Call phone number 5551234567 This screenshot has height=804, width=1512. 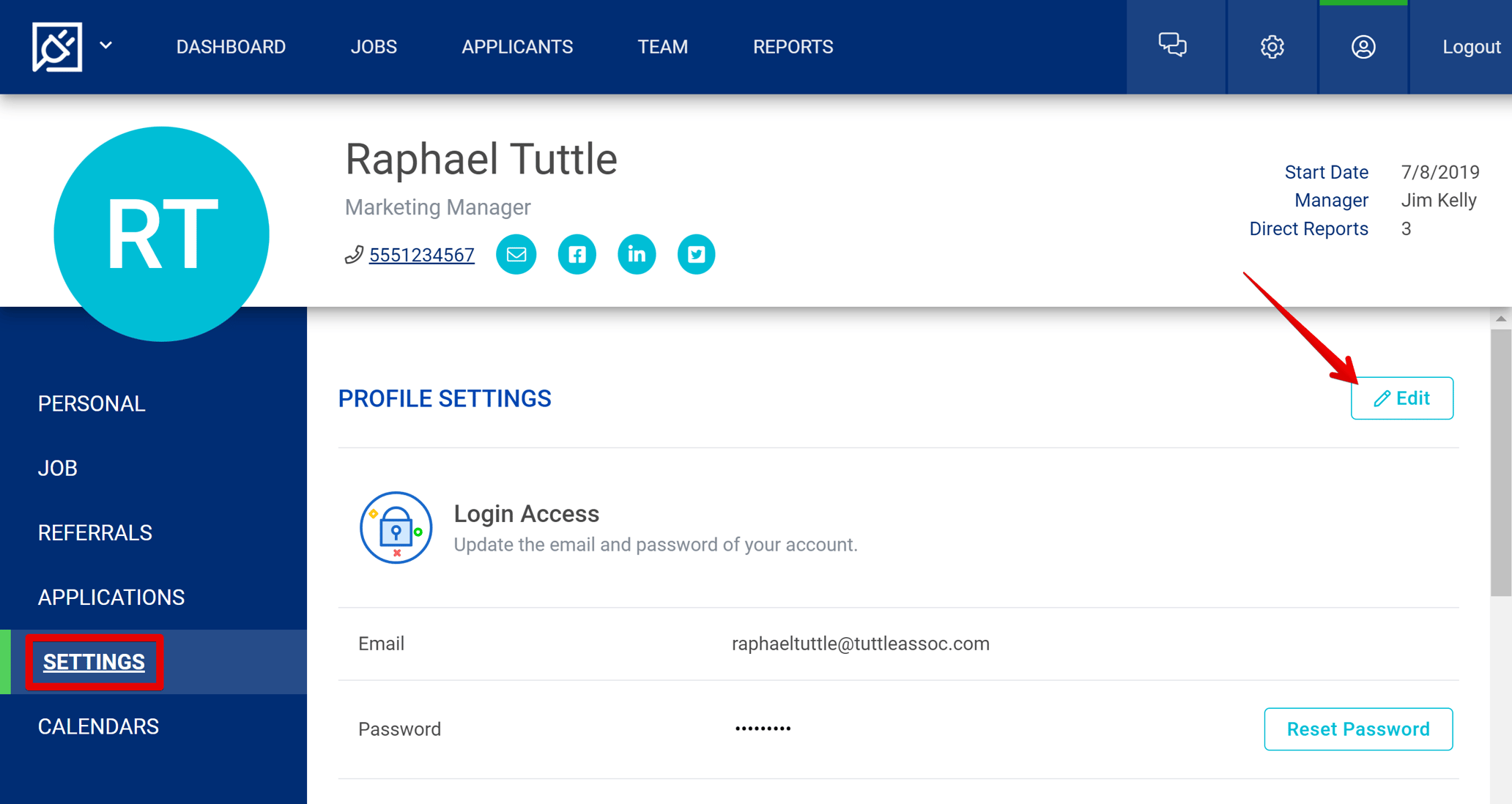421,254
